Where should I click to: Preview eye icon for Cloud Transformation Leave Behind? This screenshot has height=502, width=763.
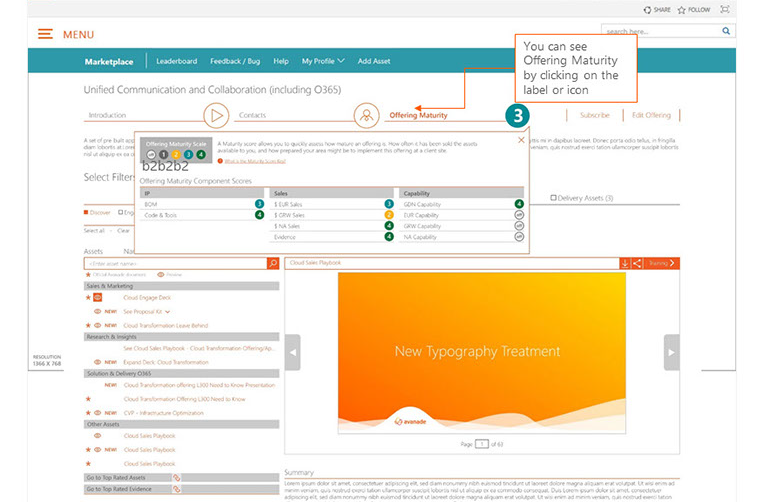point(98,325)
